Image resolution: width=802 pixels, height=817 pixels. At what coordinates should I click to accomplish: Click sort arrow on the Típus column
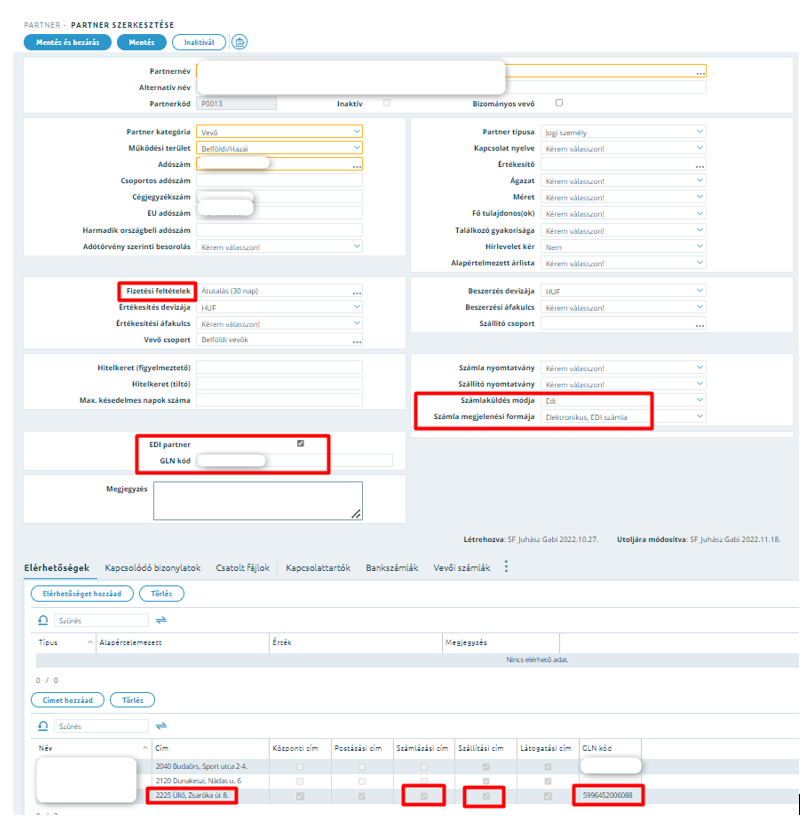pos(90,642)
